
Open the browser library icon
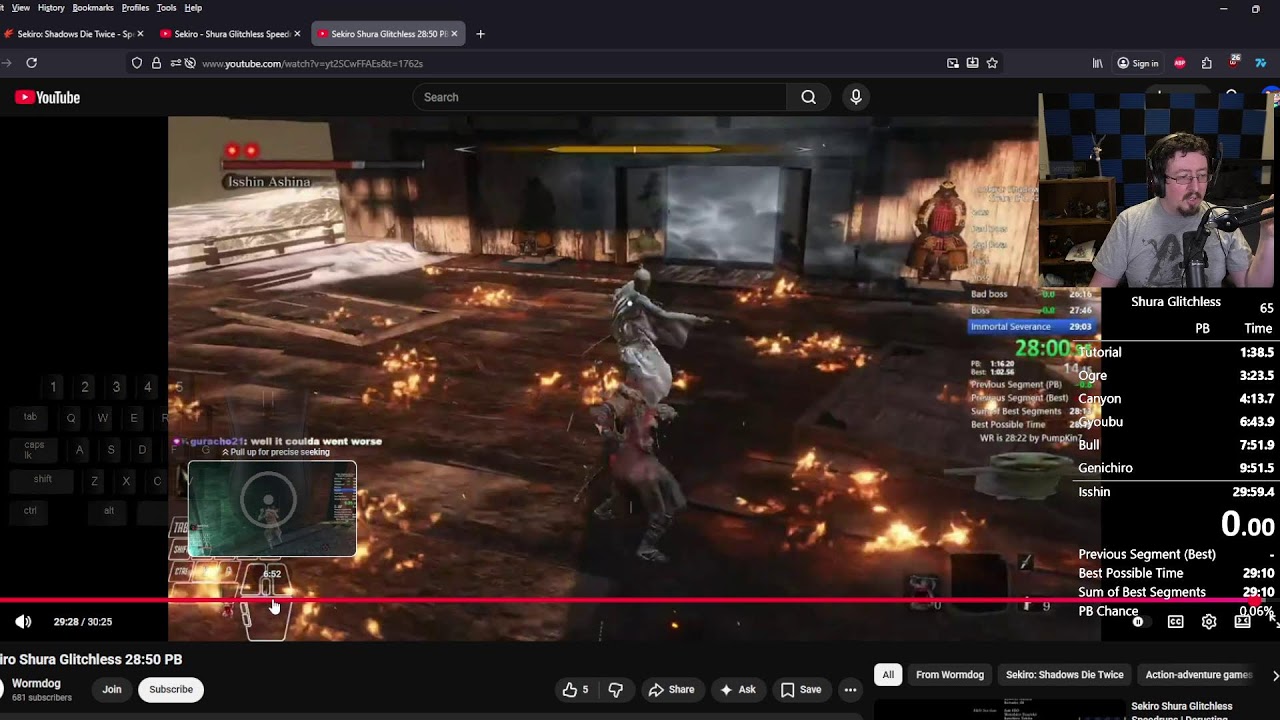pyautogui.click(x=1097, y=63)
